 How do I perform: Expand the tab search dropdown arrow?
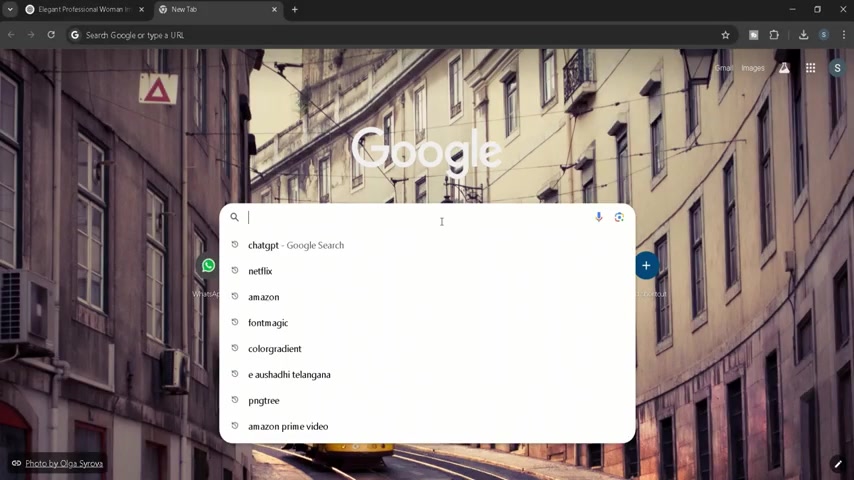pyautogui.click(x=10, y=9)
